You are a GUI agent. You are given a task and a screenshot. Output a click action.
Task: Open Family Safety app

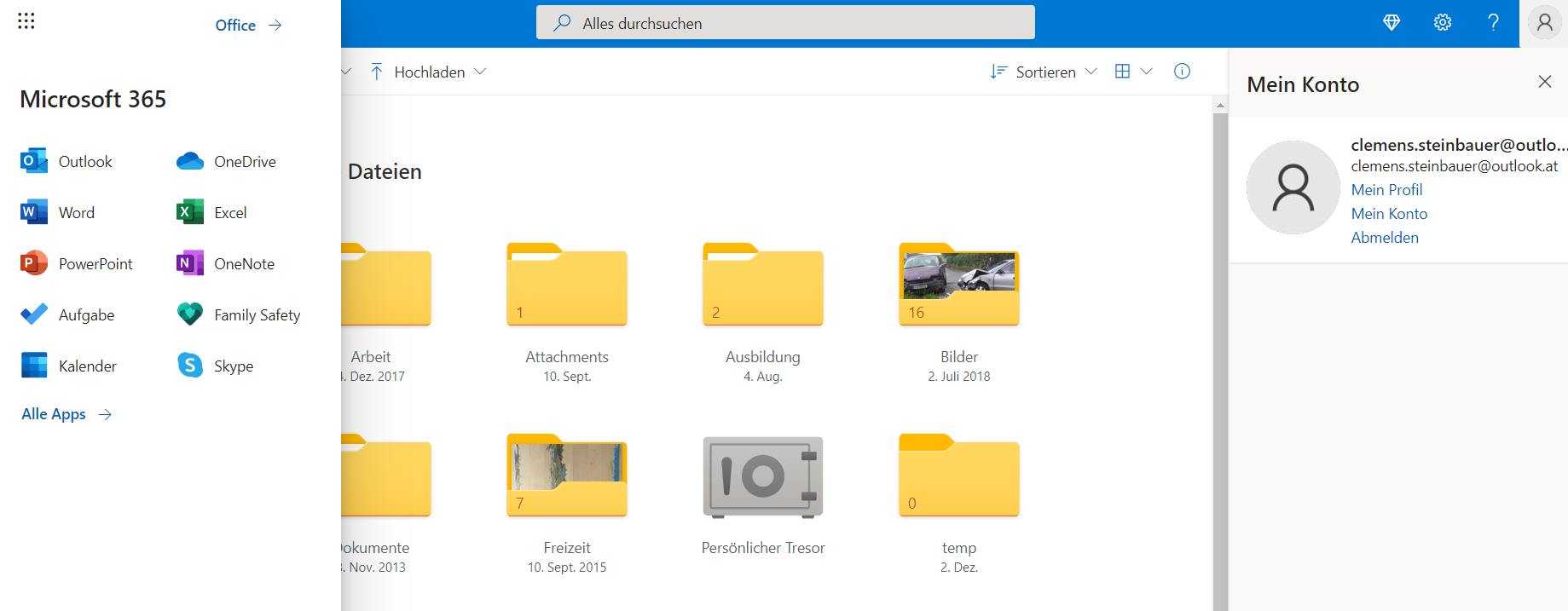[239, 314]
